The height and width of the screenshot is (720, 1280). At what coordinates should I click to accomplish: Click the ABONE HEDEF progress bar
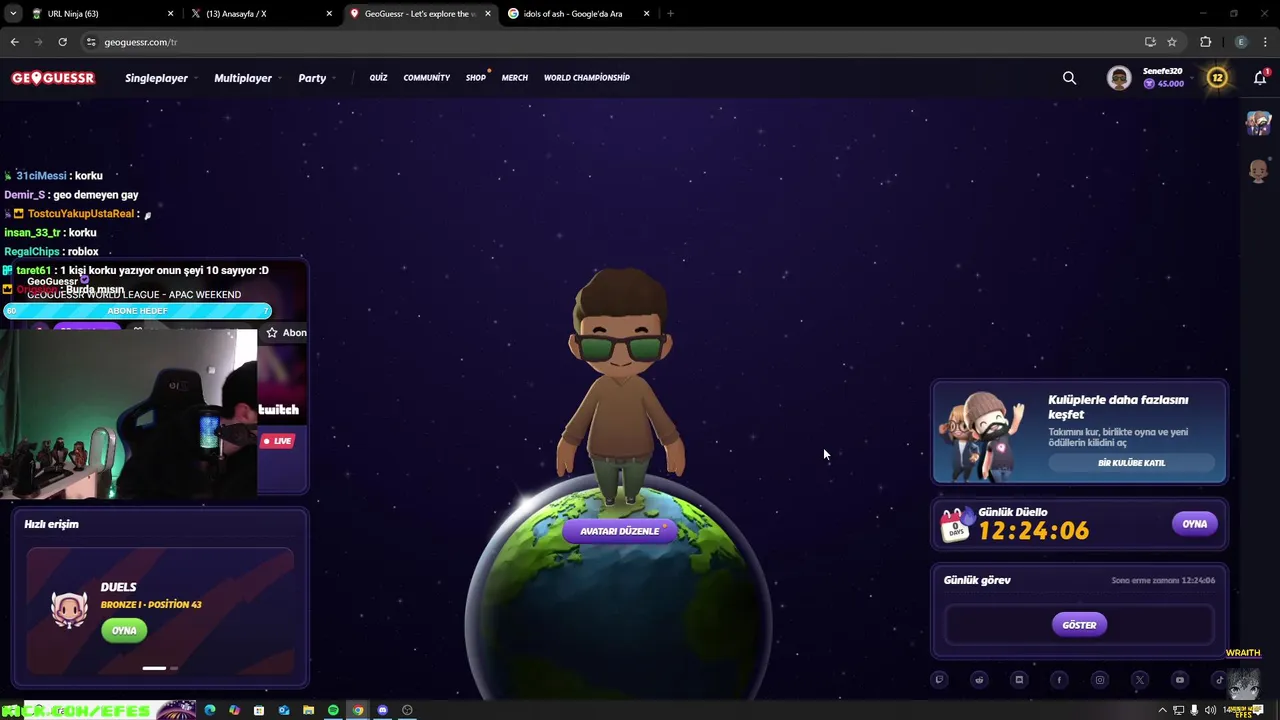[x=137, y=311]
